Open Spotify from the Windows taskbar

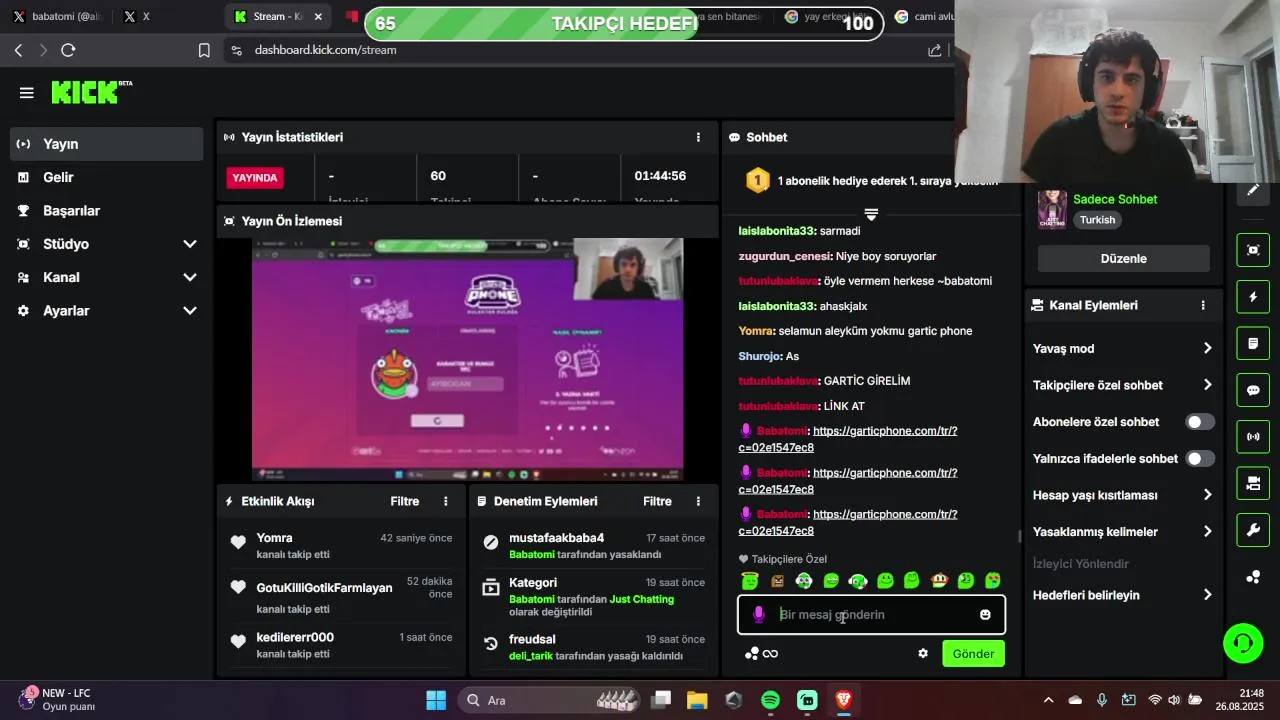coord(770,700)
